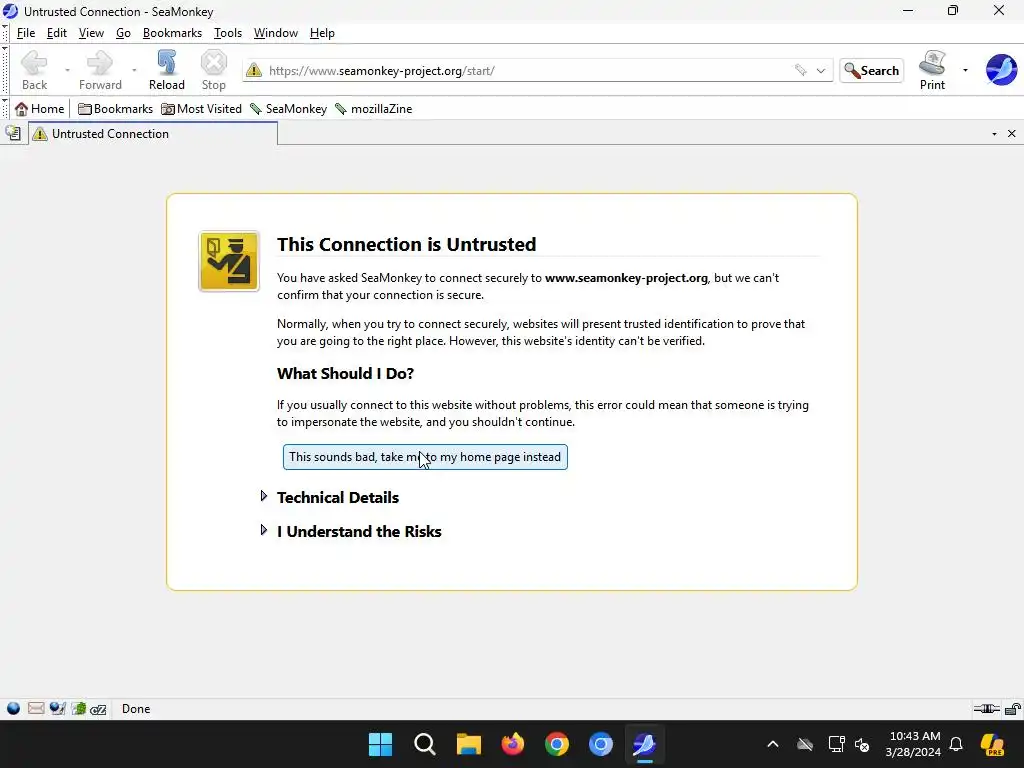Open Browser component from status bar

(13, 709)
